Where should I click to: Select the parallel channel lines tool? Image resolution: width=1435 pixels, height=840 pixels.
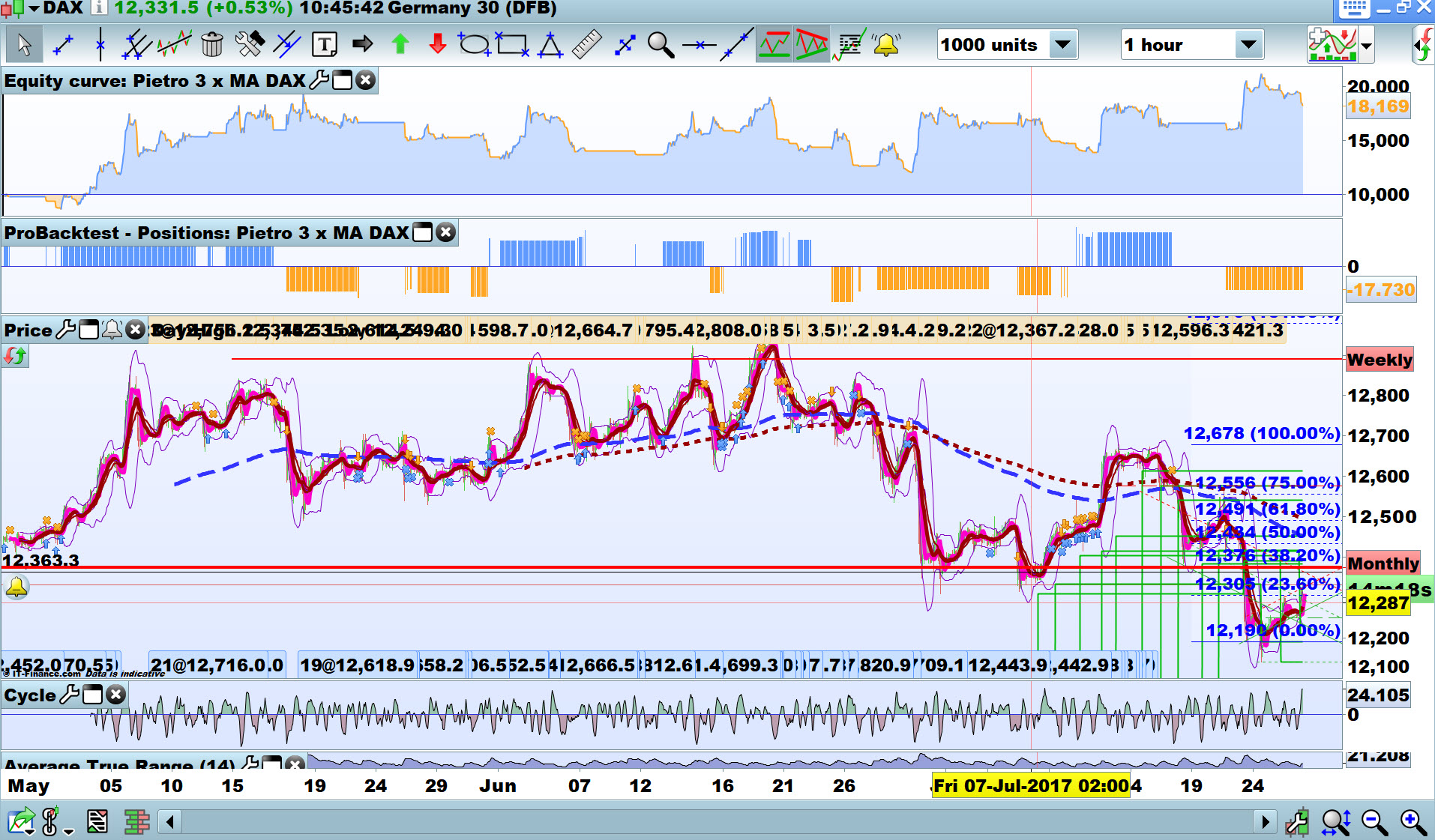point(136,45)
